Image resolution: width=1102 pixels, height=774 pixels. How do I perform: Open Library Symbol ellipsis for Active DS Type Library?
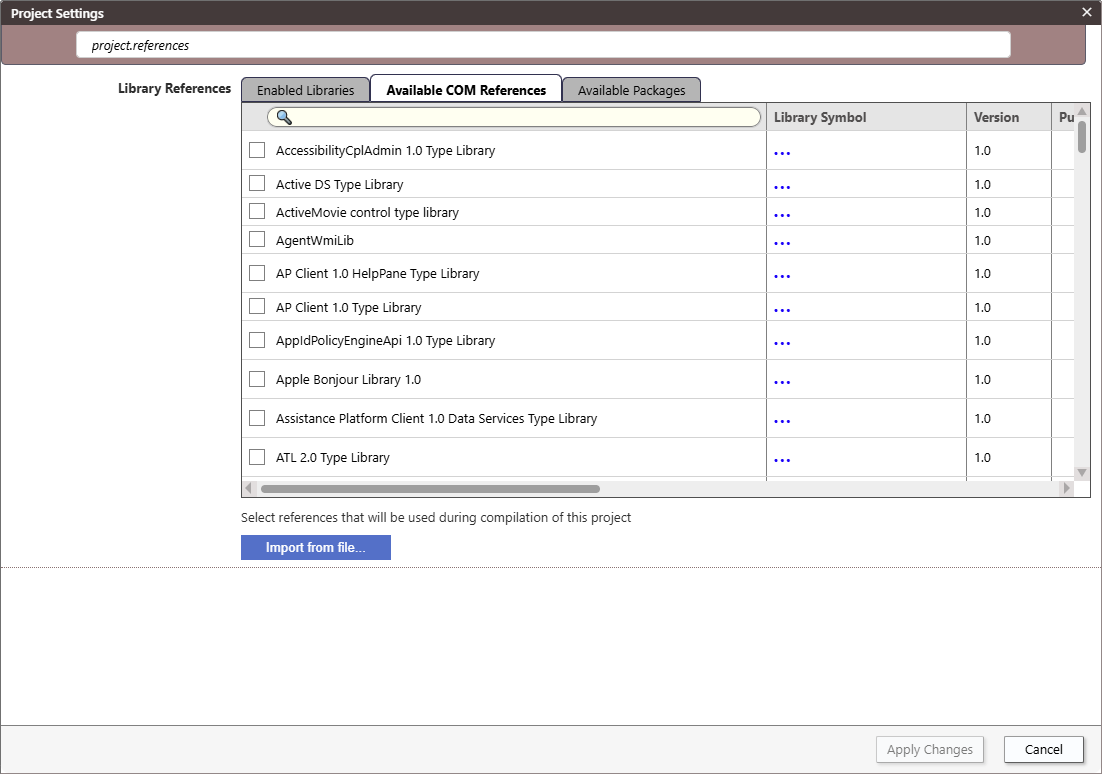coord(782,184)
